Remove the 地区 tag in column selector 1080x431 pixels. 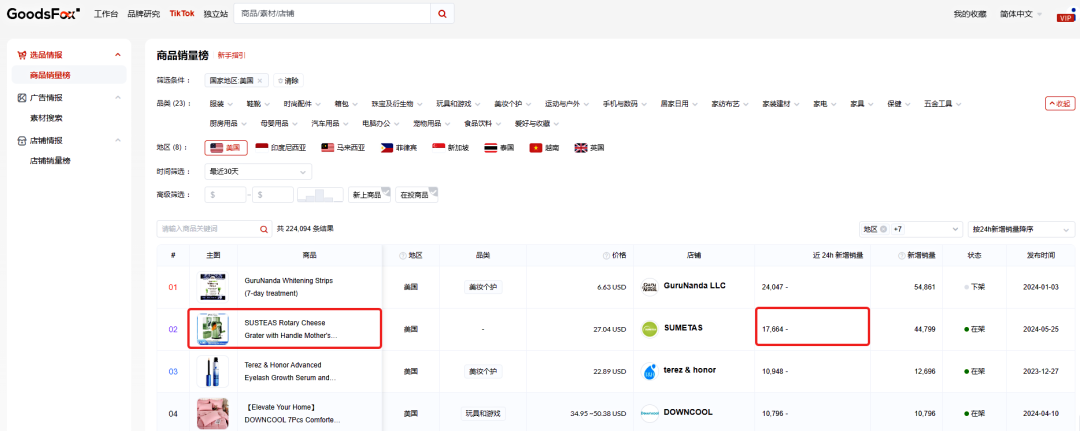click(883, 229)
